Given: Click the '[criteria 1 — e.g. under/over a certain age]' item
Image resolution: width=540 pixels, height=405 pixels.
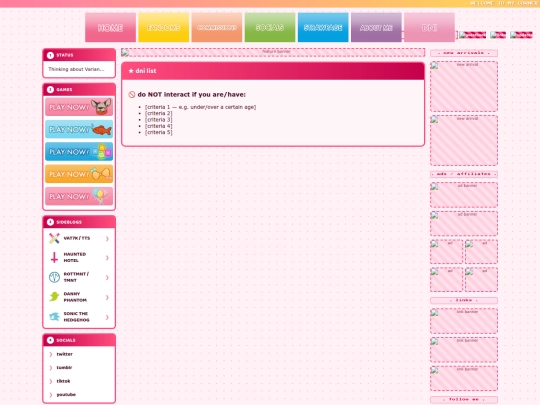Looking at the screenshot, I should [x=200, y=107].
